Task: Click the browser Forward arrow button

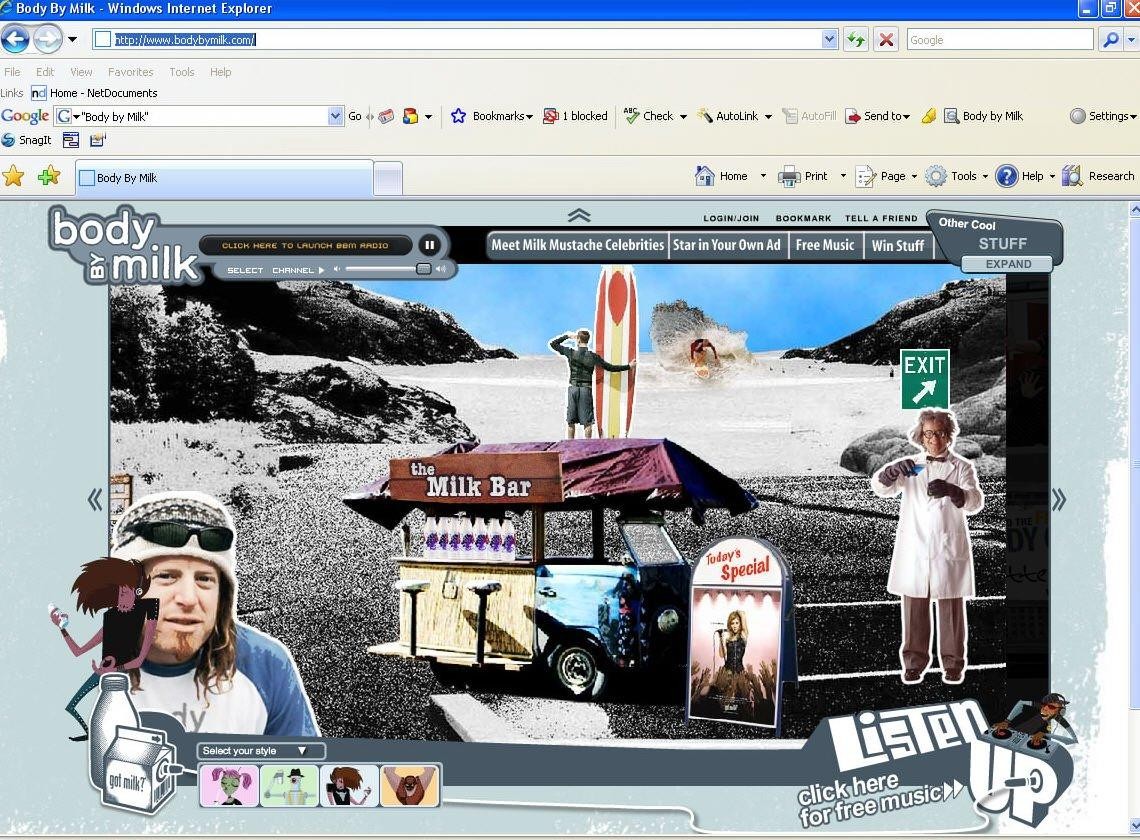Action: 47,39
